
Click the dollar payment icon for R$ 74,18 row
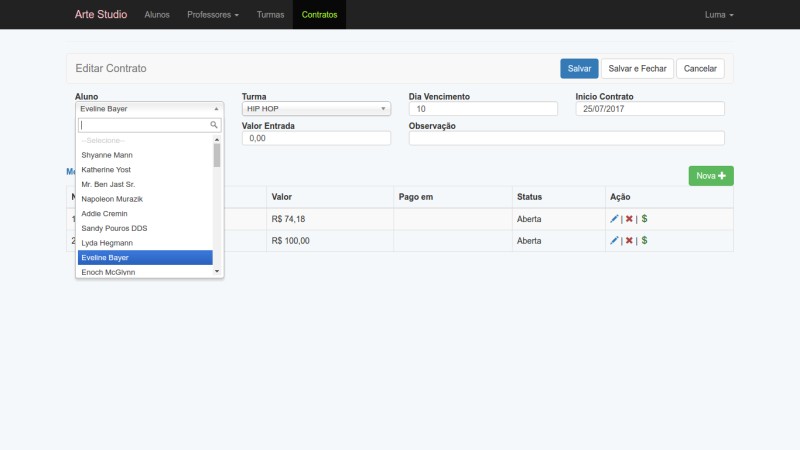point(644,218)
